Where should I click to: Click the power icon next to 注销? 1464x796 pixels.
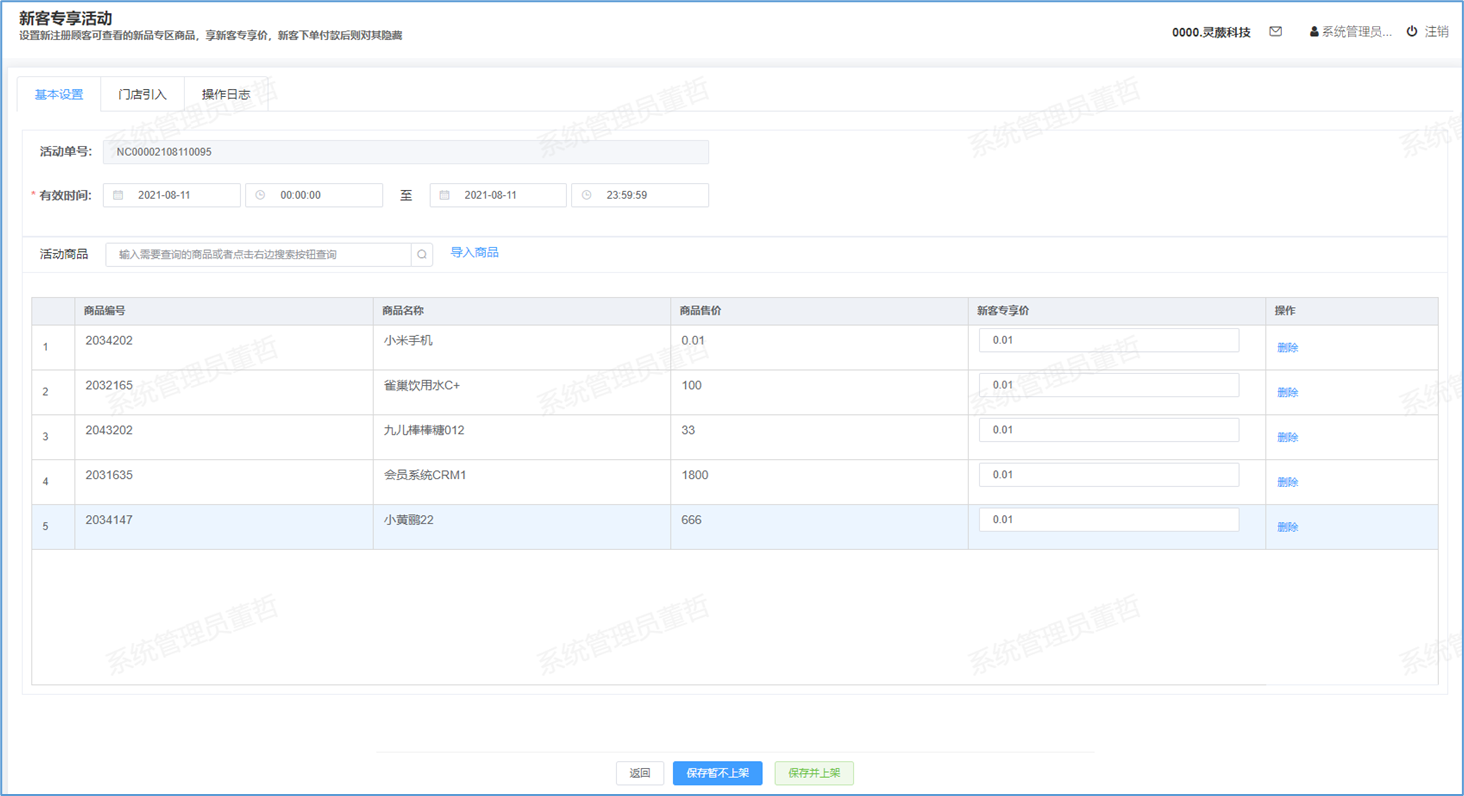[1412, 32]
